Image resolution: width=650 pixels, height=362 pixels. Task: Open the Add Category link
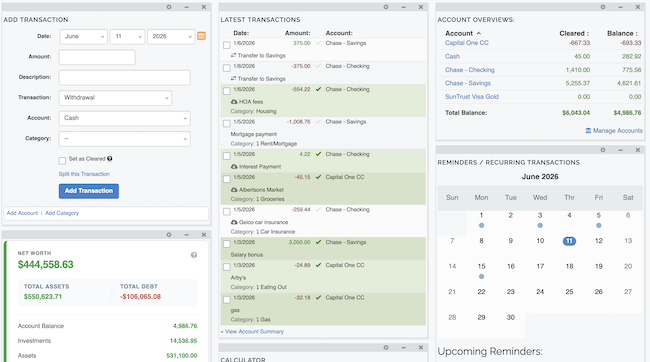click(62, 213)
